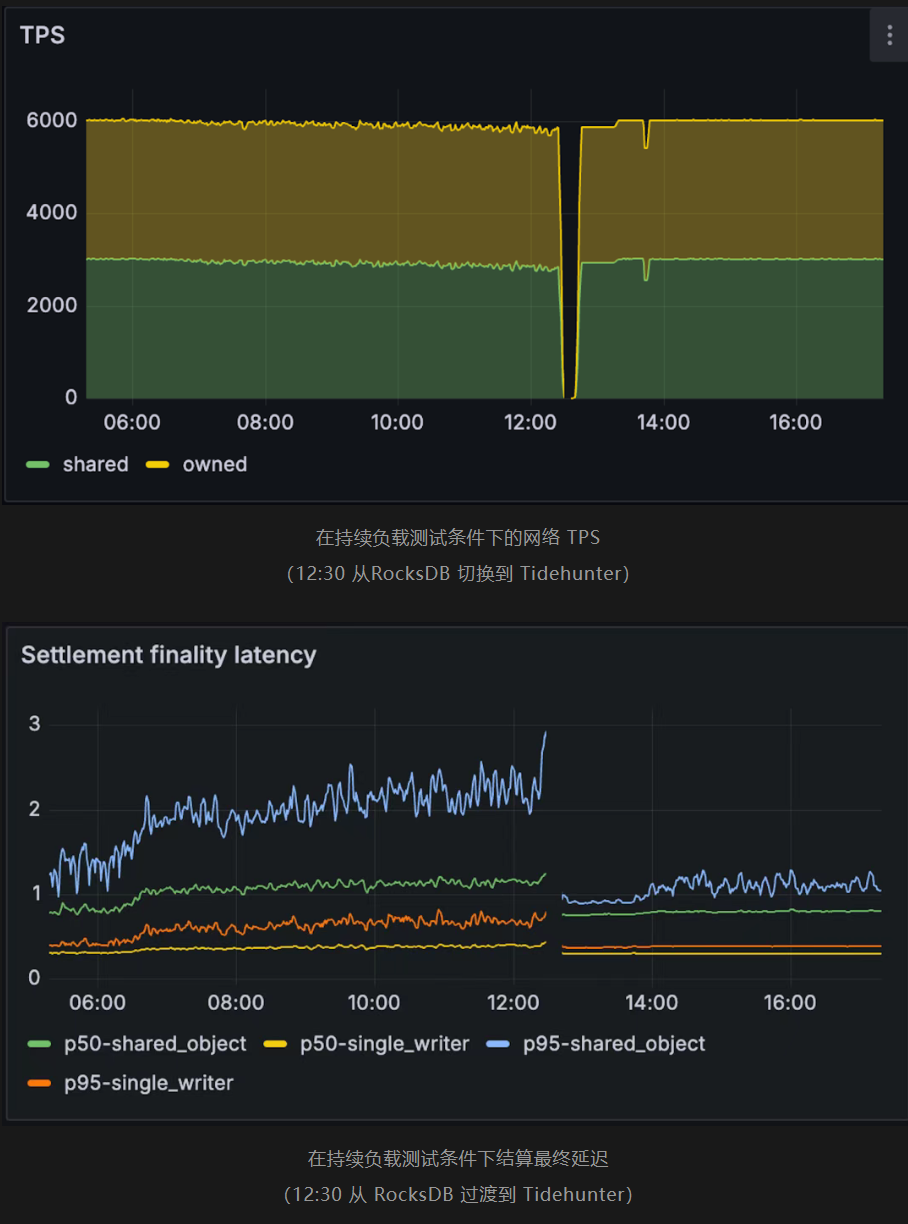Toggle the owned series legend label
The image size is (908, 1224).
pyautogui.click(x=214, y=464)
